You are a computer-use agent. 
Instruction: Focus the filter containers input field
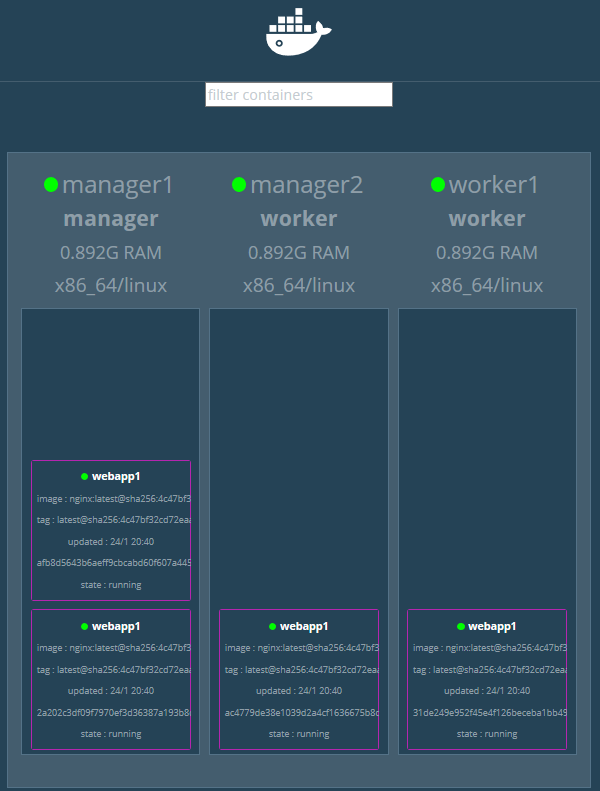pos(298,95)
